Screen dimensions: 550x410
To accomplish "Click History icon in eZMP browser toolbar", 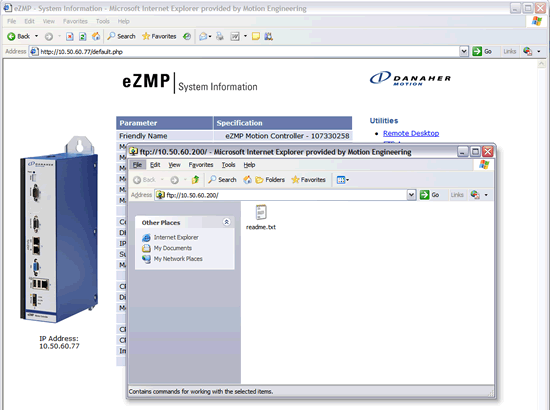I will tap(187, 36).
